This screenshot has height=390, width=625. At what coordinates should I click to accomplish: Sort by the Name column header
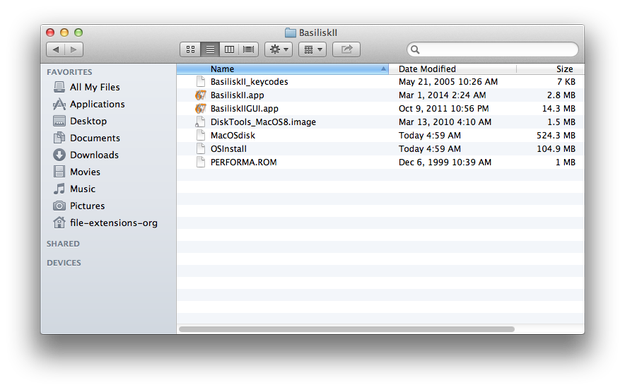(283, 69)
